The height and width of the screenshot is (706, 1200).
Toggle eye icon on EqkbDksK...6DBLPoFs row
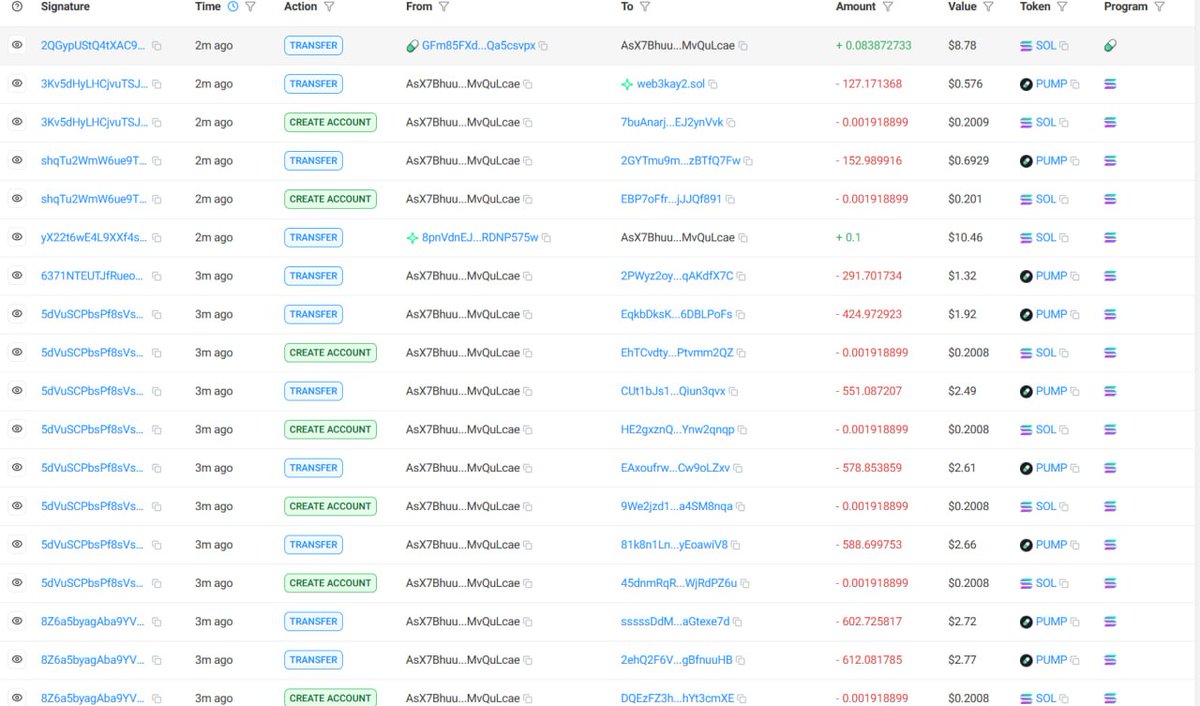[x=17, y=314]
